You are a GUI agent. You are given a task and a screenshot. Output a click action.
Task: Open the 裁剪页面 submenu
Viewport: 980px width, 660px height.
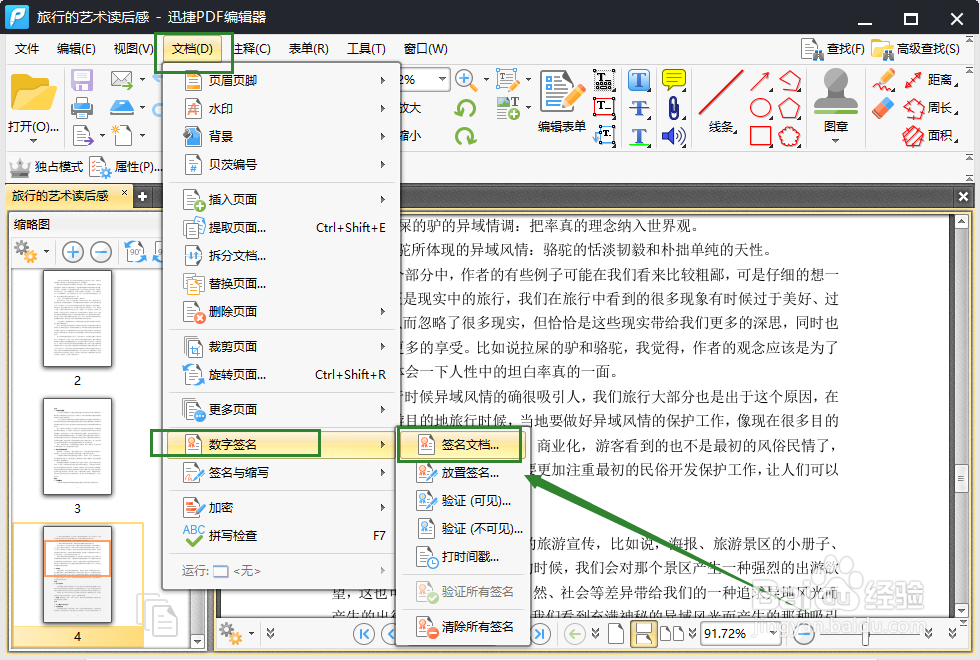[282, 347]
